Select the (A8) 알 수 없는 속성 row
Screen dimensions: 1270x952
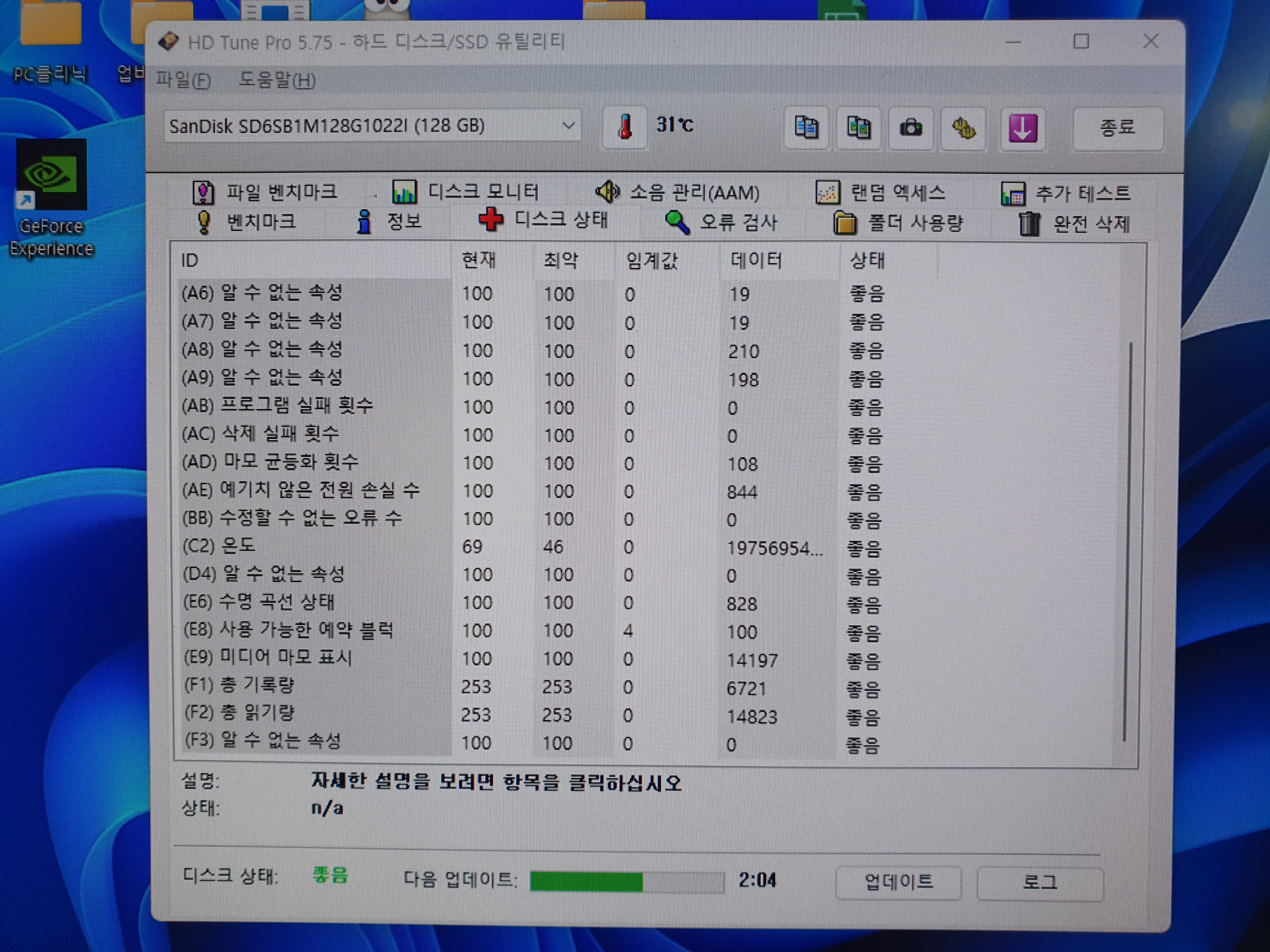(534, 350)
